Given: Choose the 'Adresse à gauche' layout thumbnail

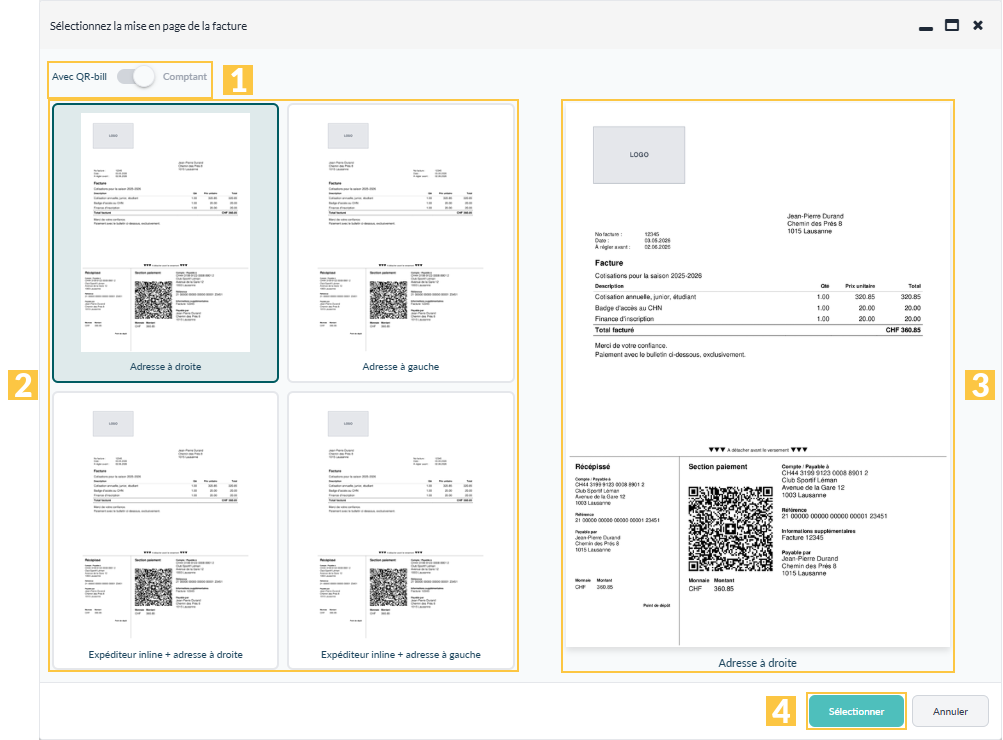Looking at the screenshot, I should pos(401,243).
